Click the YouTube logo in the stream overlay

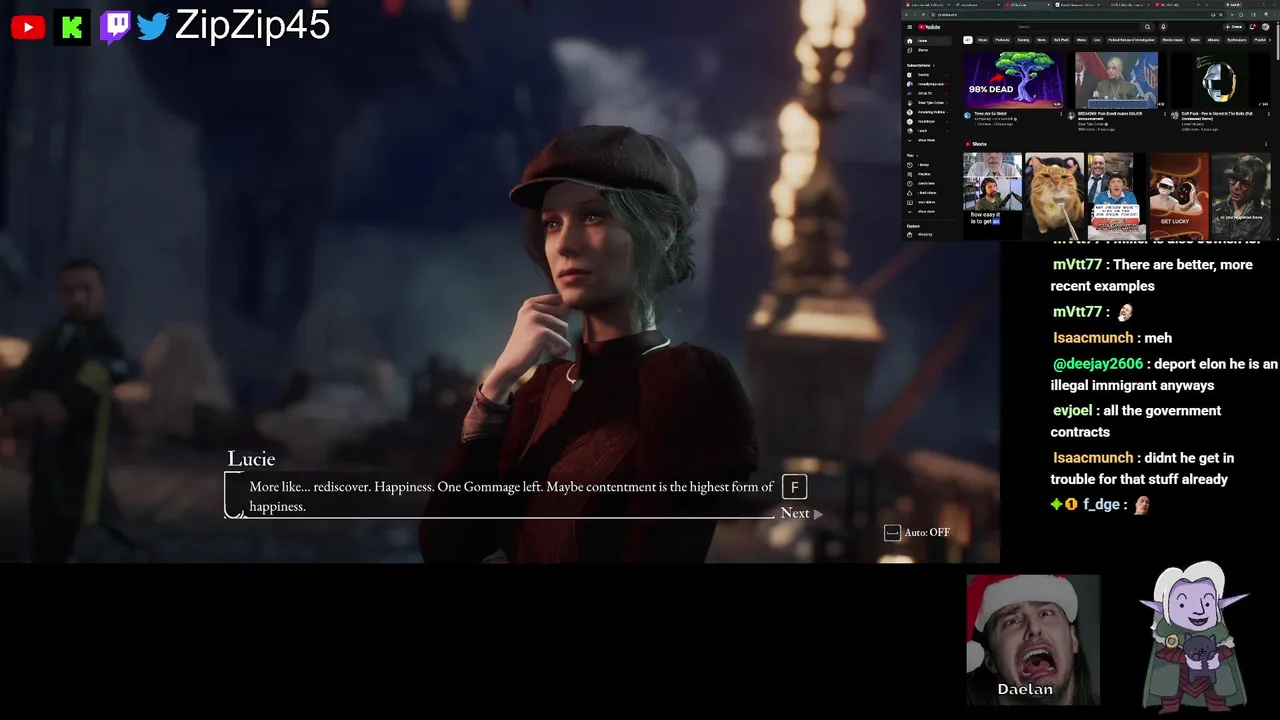(28, 27)
